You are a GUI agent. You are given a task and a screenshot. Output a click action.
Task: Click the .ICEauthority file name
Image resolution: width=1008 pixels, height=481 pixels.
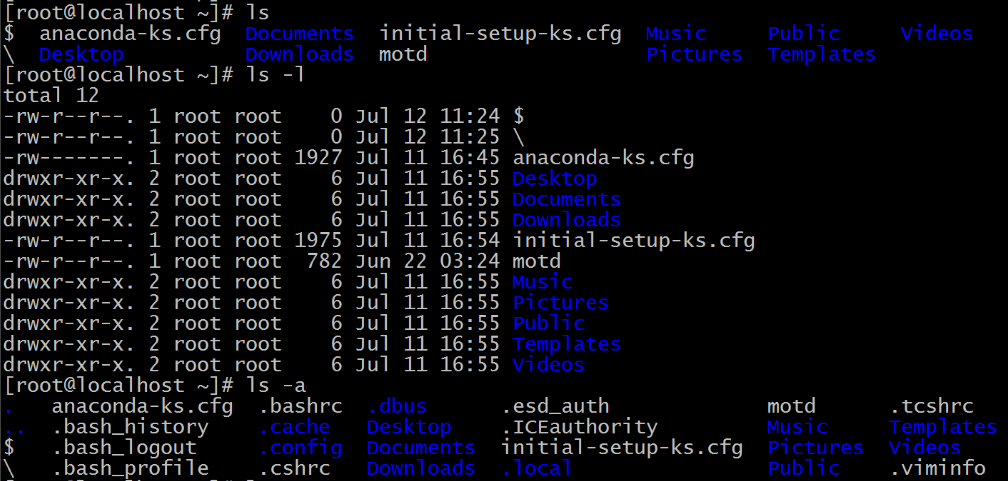(579, 426)
